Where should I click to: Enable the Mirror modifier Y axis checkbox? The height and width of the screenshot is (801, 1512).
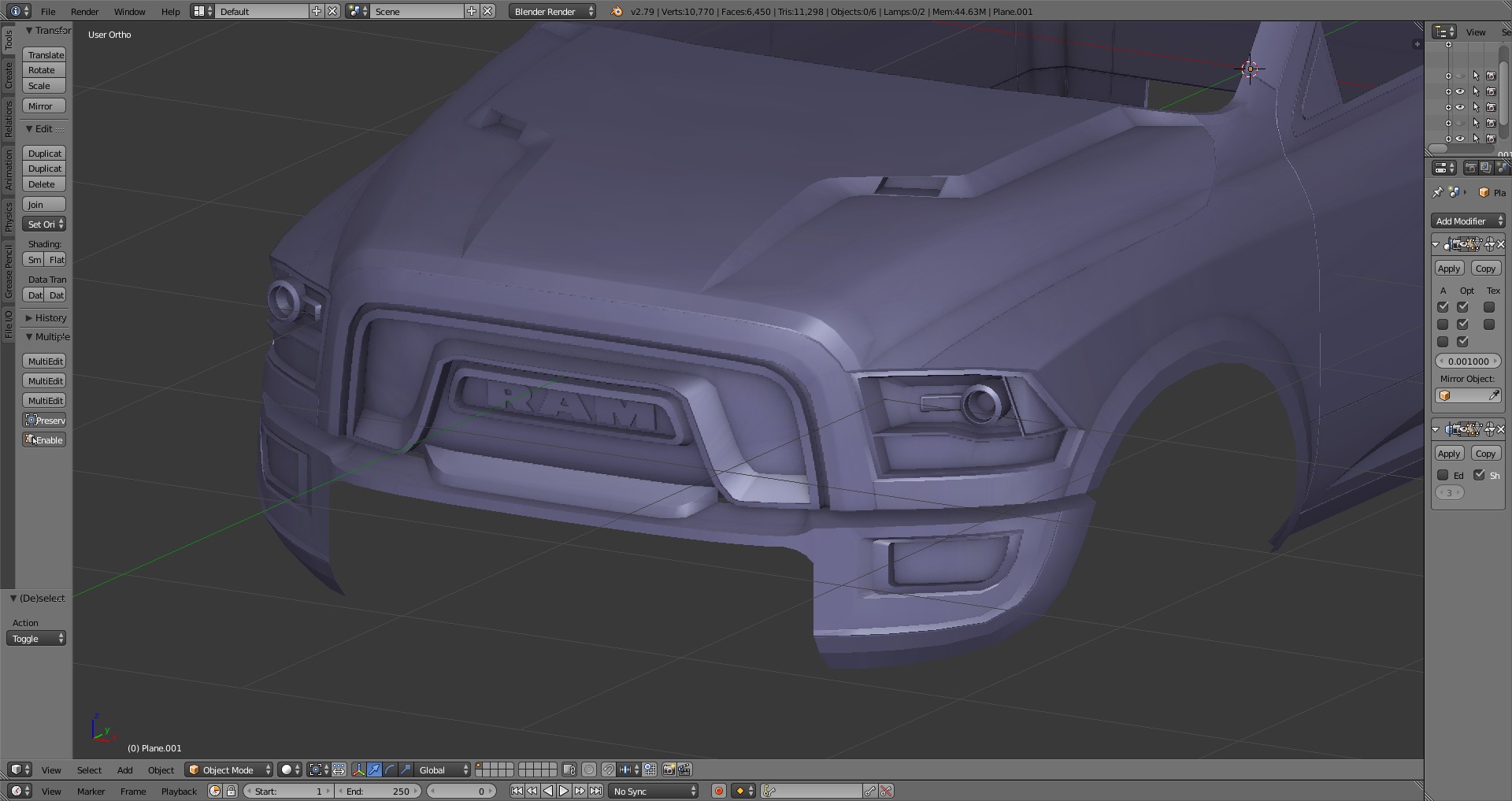pyautogui.click(x=1443, y=324)
